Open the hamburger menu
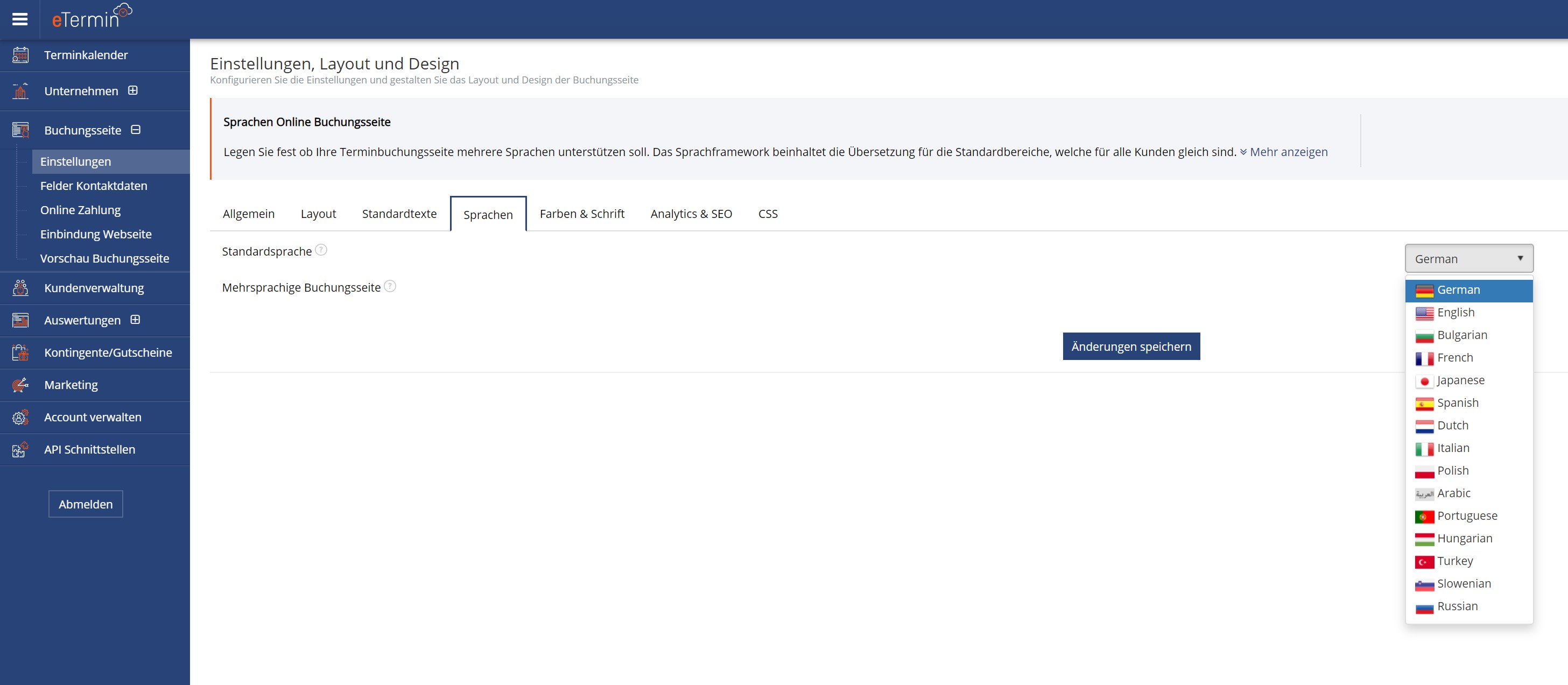Screen dimensions: 1568x685 [20, 19]
